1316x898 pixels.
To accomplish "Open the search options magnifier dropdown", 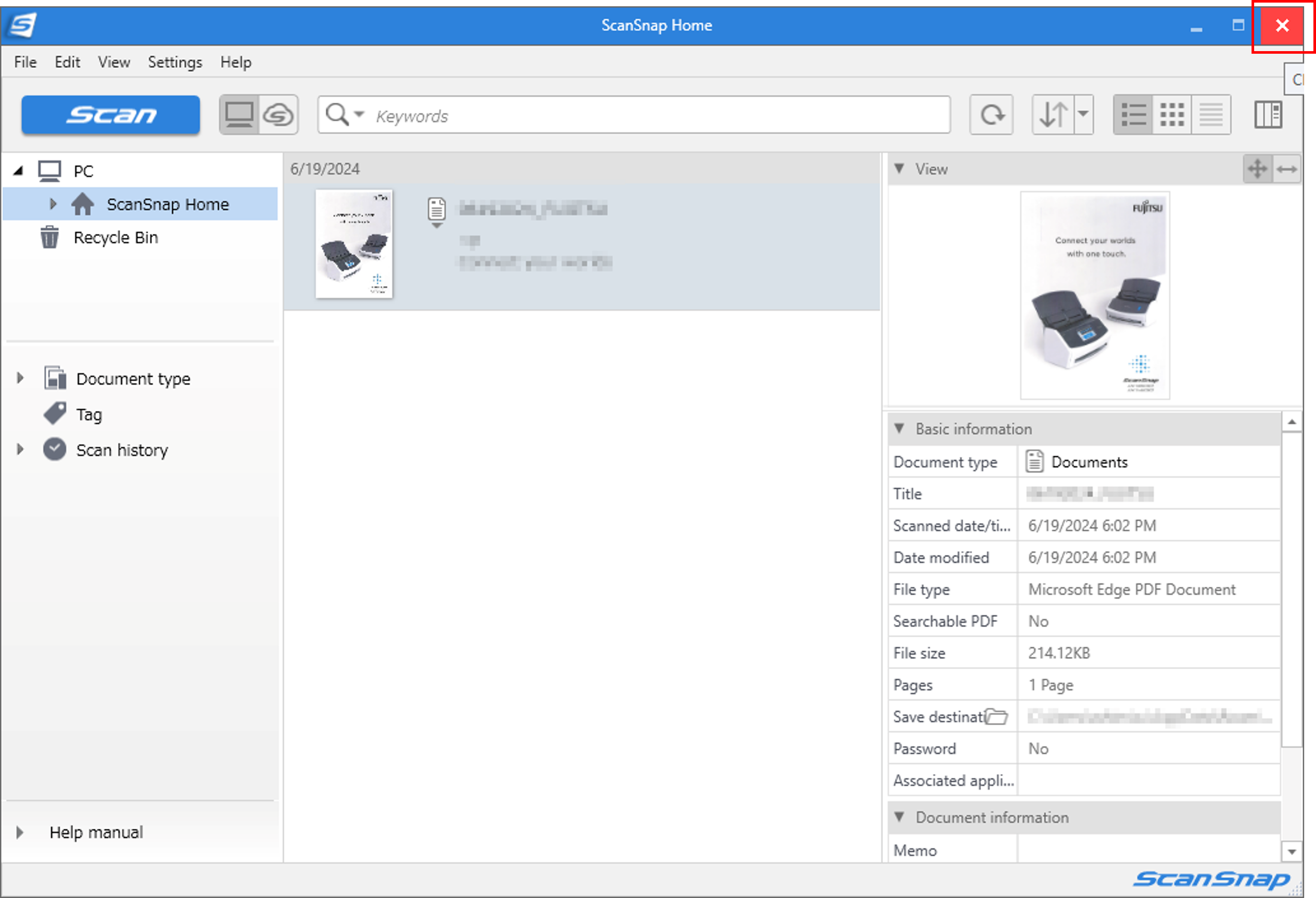I will pyautogui.click(x=345, y=115).
